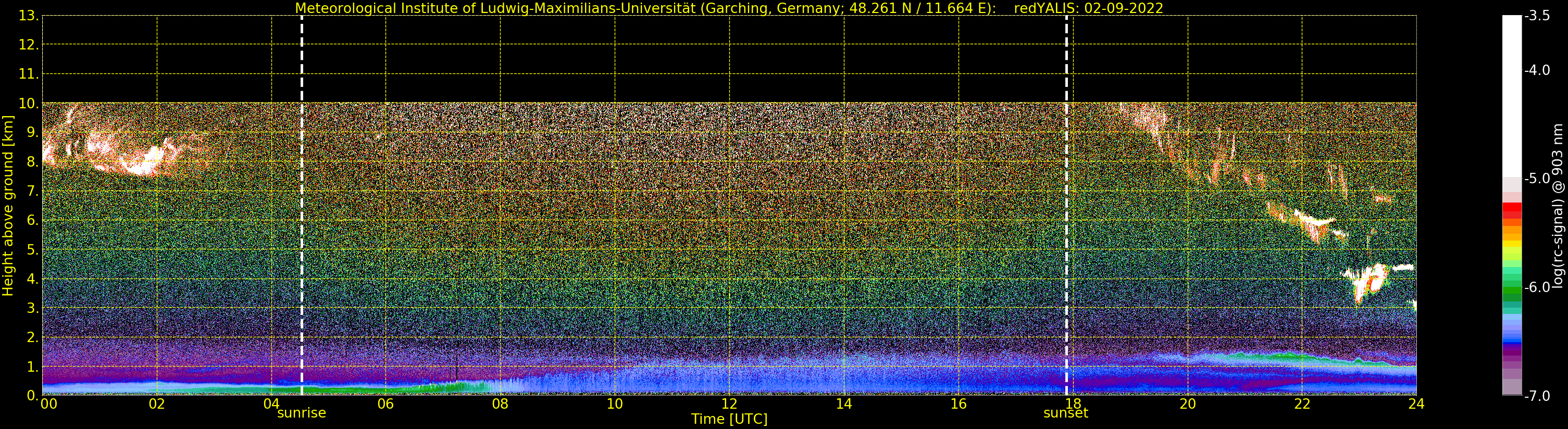Click the 20 hour time axis tick label

pyautogui.click(x=1188, y=404)
